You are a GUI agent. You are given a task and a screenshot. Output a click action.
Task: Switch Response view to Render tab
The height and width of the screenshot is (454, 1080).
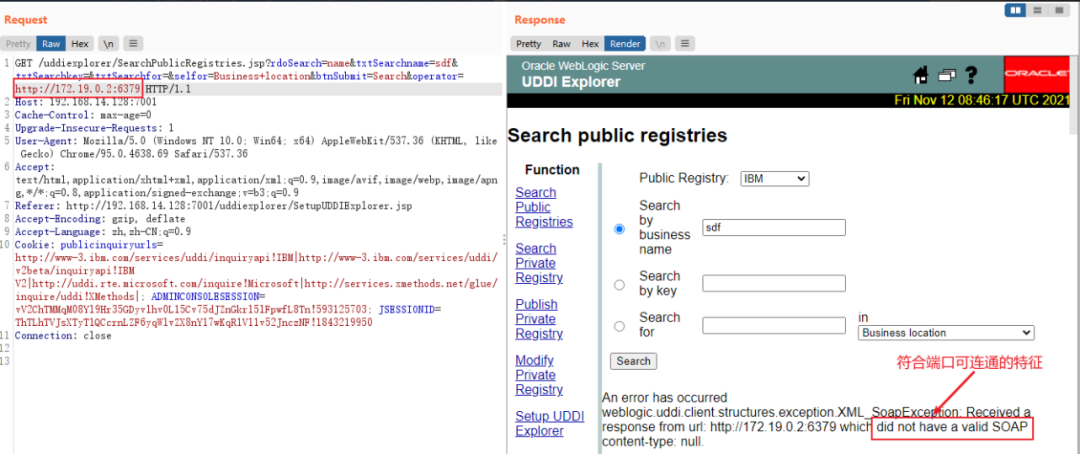(625, 43)
